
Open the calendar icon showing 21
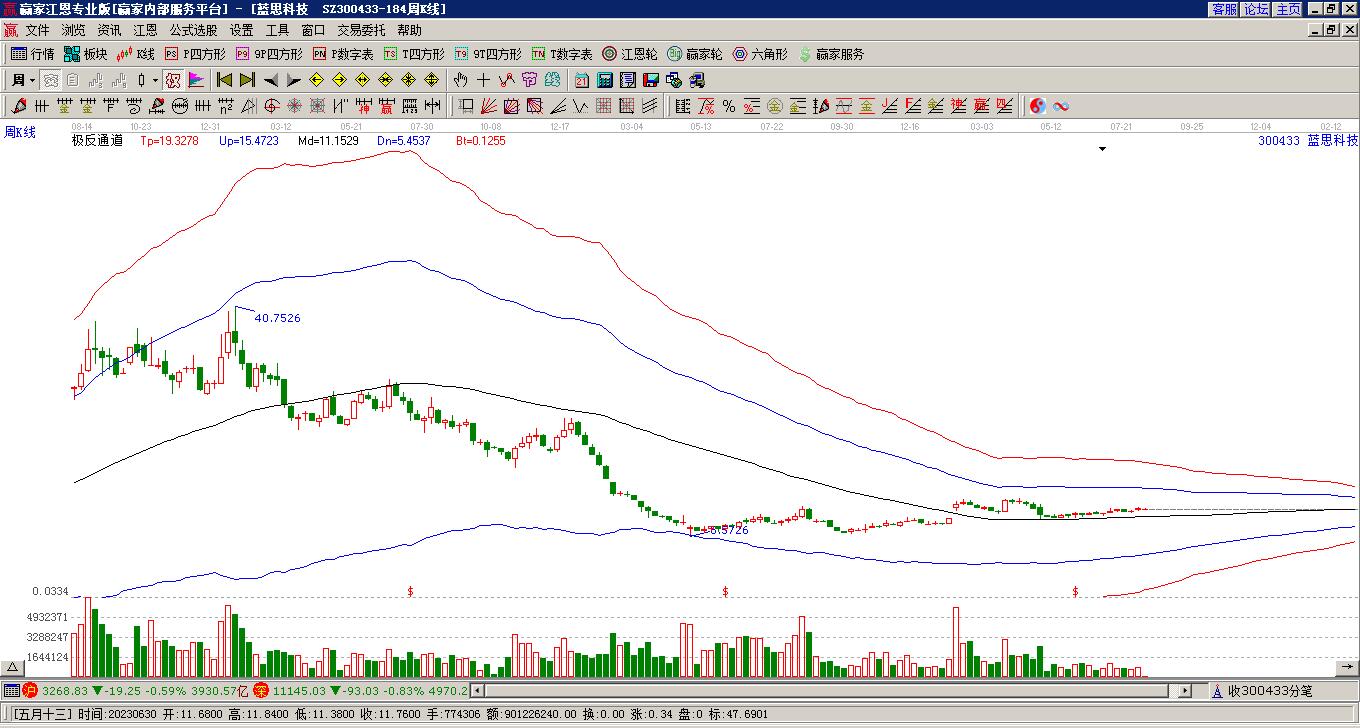tap(582, 80)
